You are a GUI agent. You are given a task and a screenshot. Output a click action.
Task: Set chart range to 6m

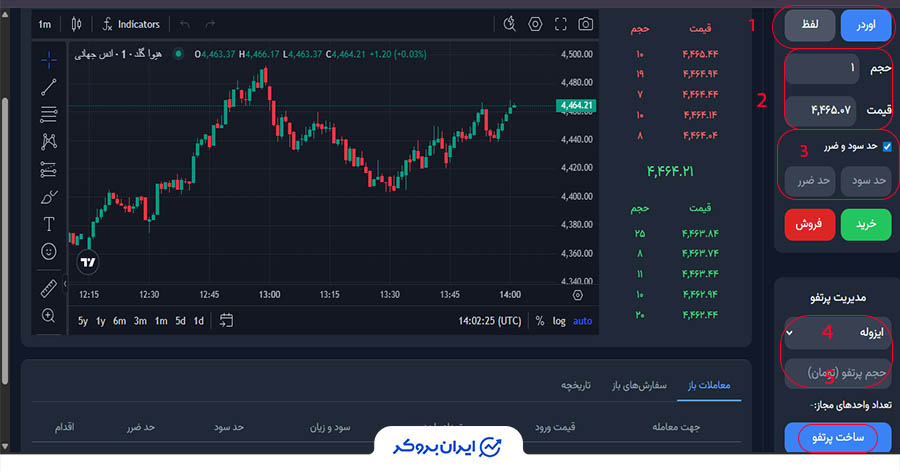[x=119, y=321]
